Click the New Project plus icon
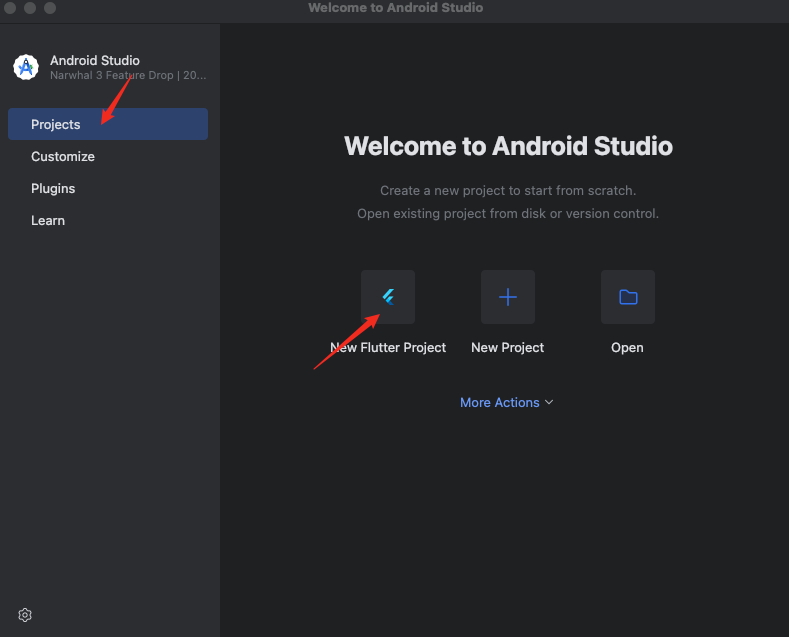The height and width of the screenshot is (637, 789). click(508, 297)
